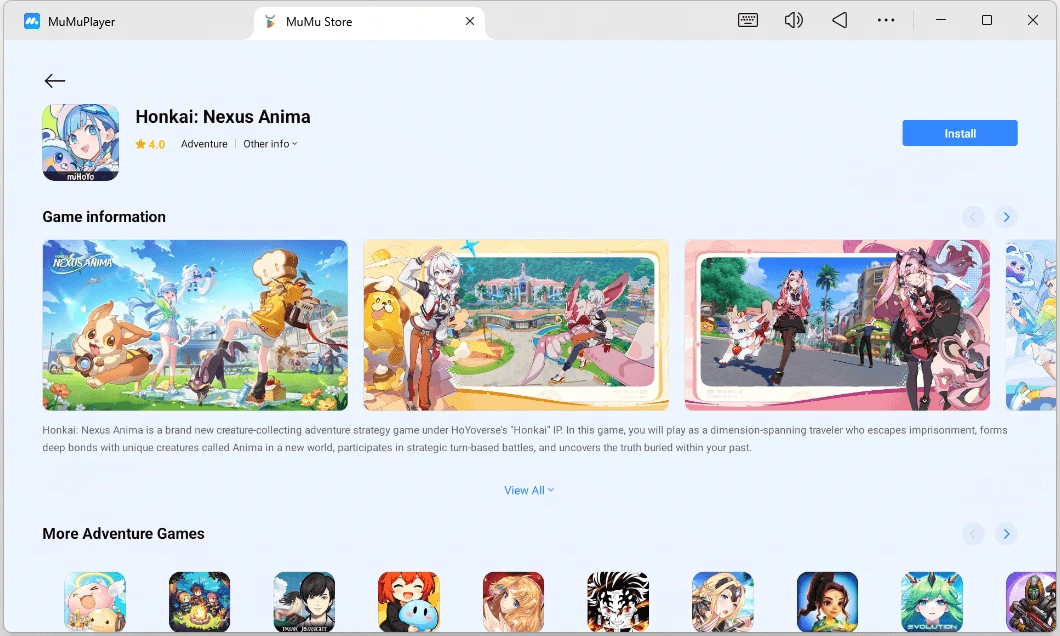Open the red-haired girl with blue slime game
This screenshot has height=636, width=1060.
coord(409,602)
